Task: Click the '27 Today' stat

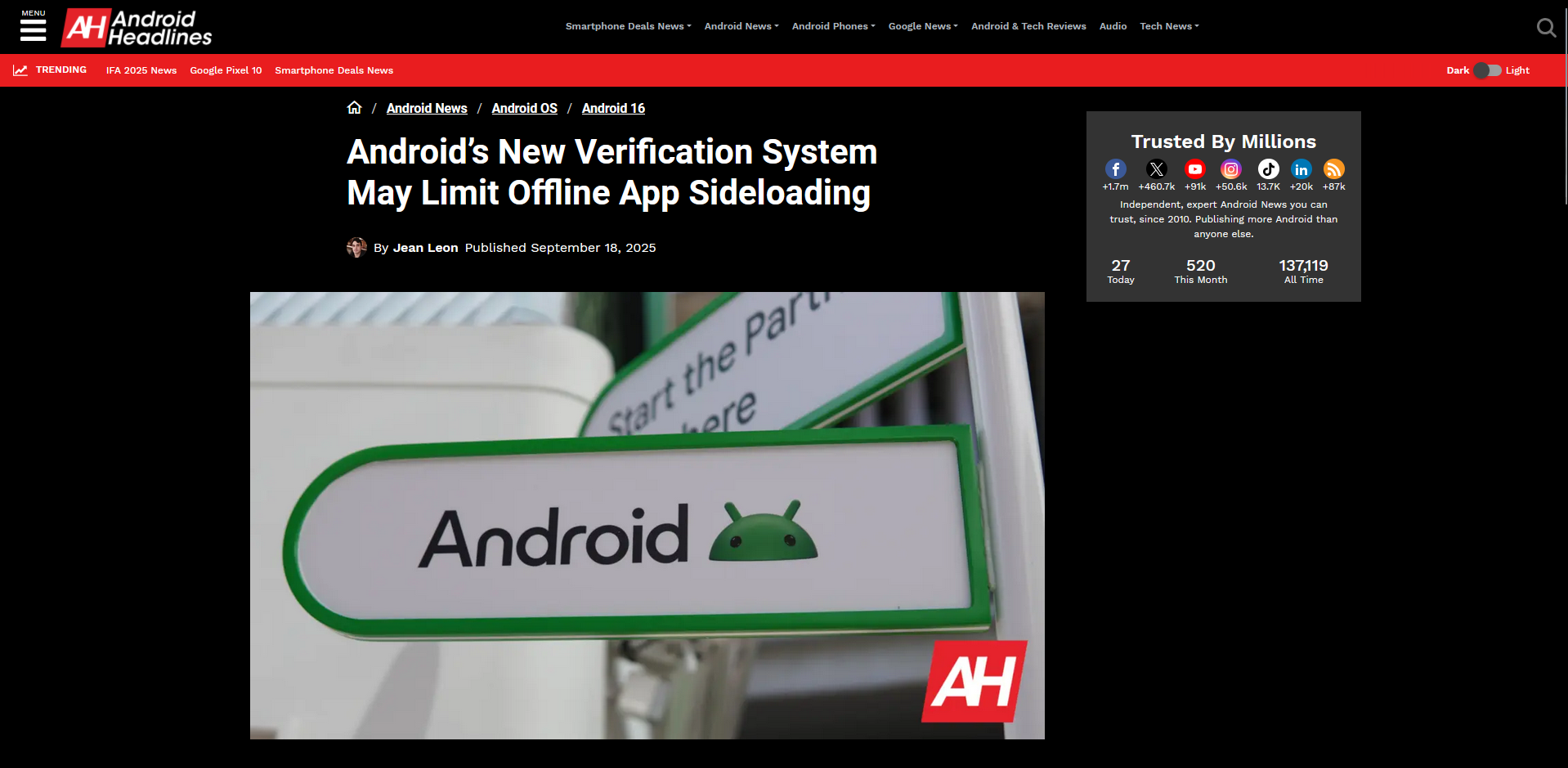Action: pos(1121,272)
